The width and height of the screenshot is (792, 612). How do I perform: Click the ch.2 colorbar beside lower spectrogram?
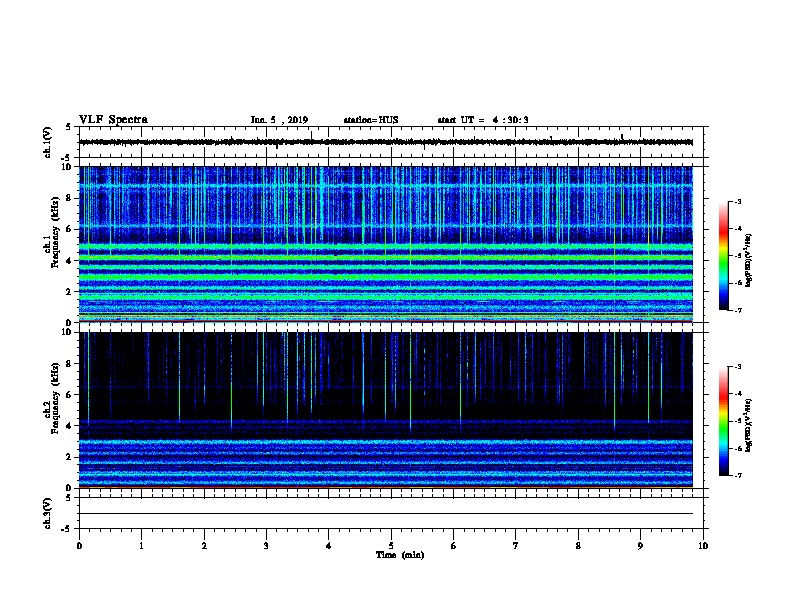click(x=723, y=421)
